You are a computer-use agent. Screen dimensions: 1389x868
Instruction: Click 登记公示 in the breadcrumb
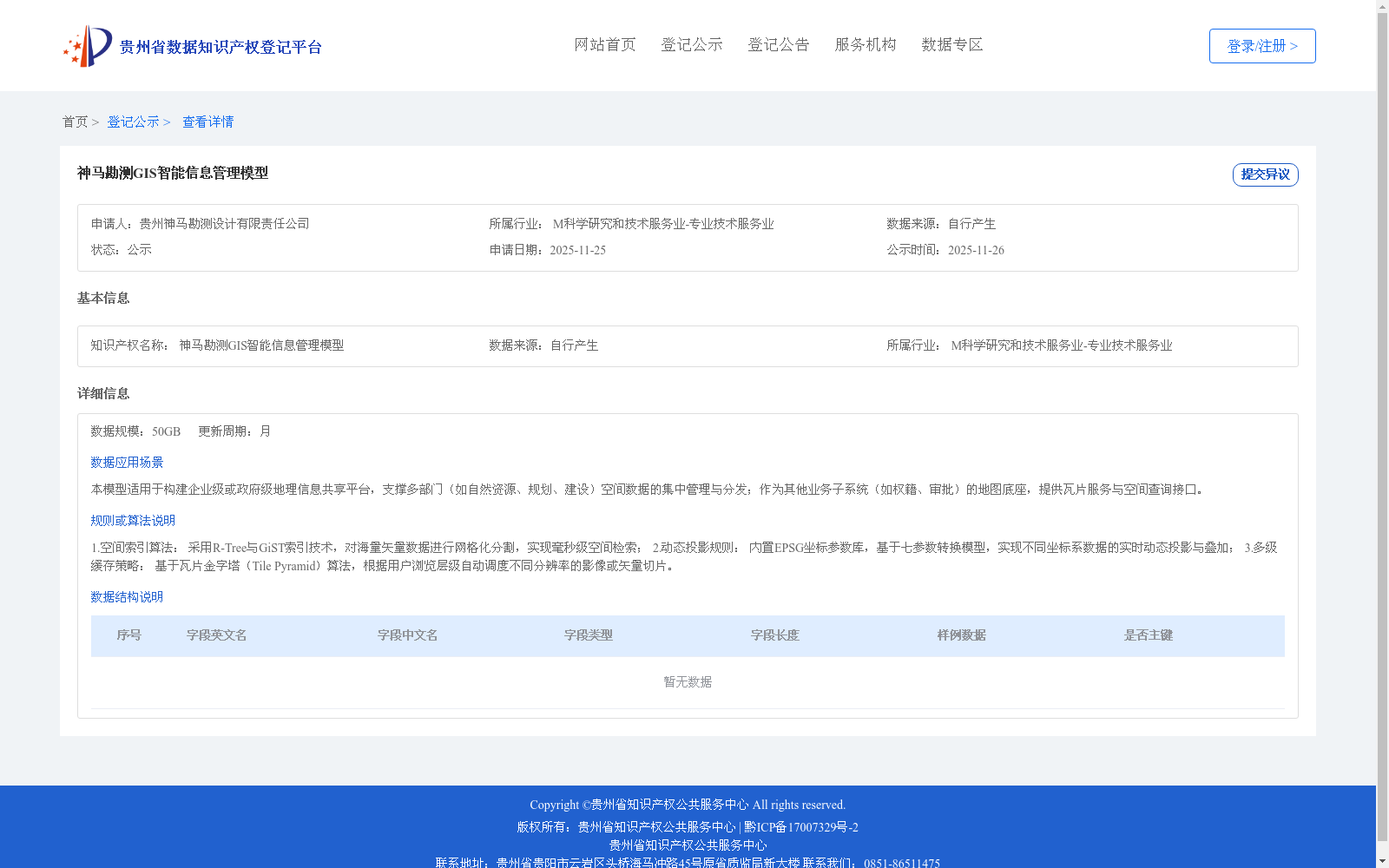click(134, 122)
